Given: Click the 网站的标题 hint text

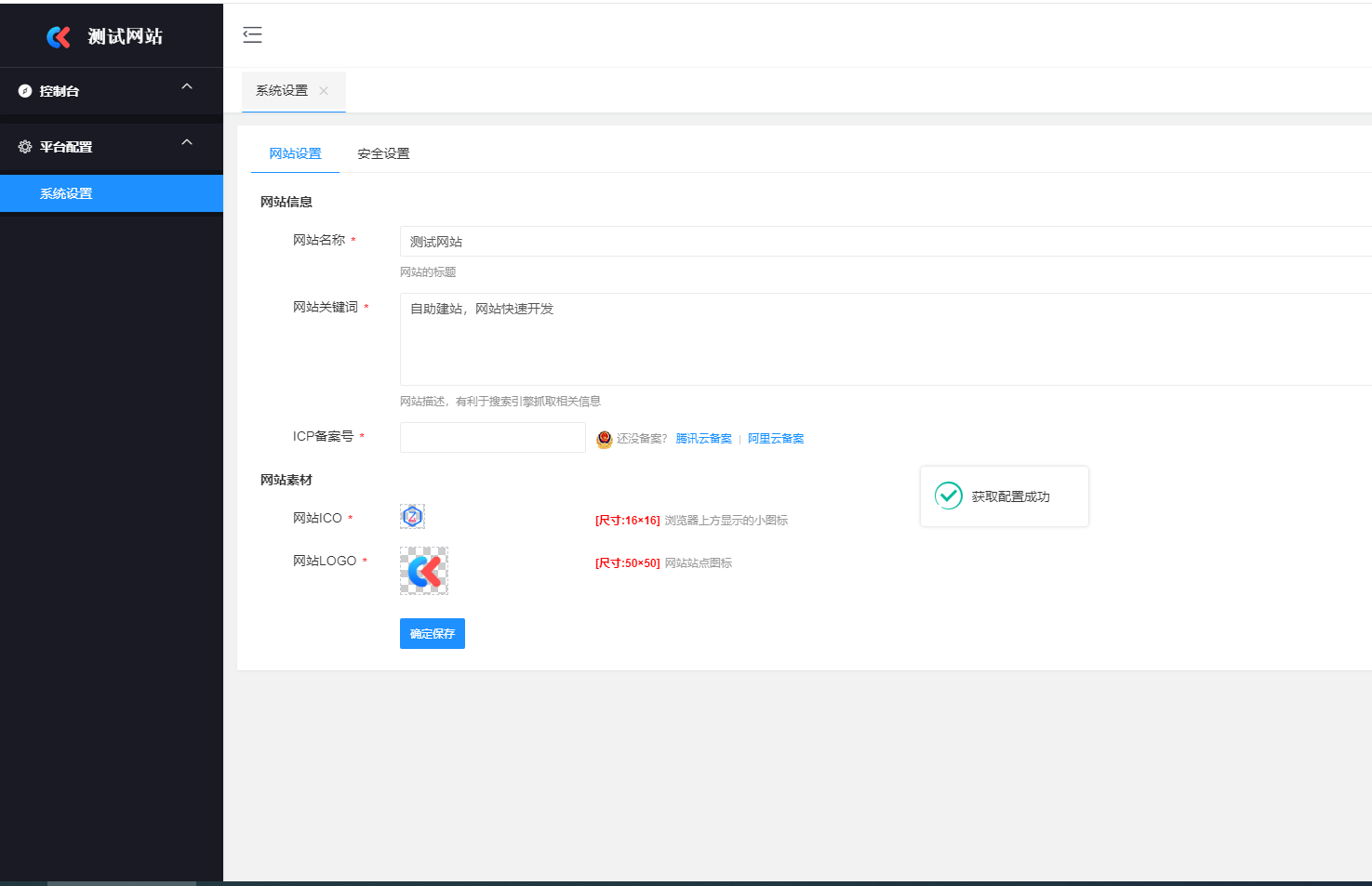Looking at the screenshot, I should pos(428,272).
